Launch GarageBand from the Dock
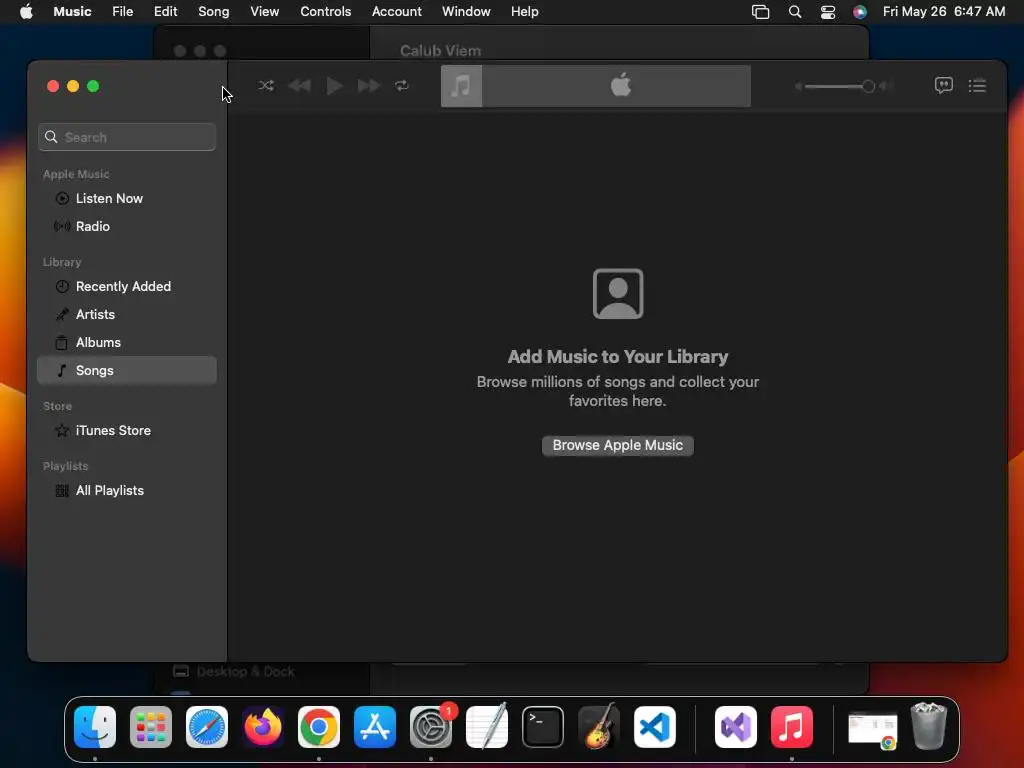This screenshot has width=1024, height=768. [599, 727]
